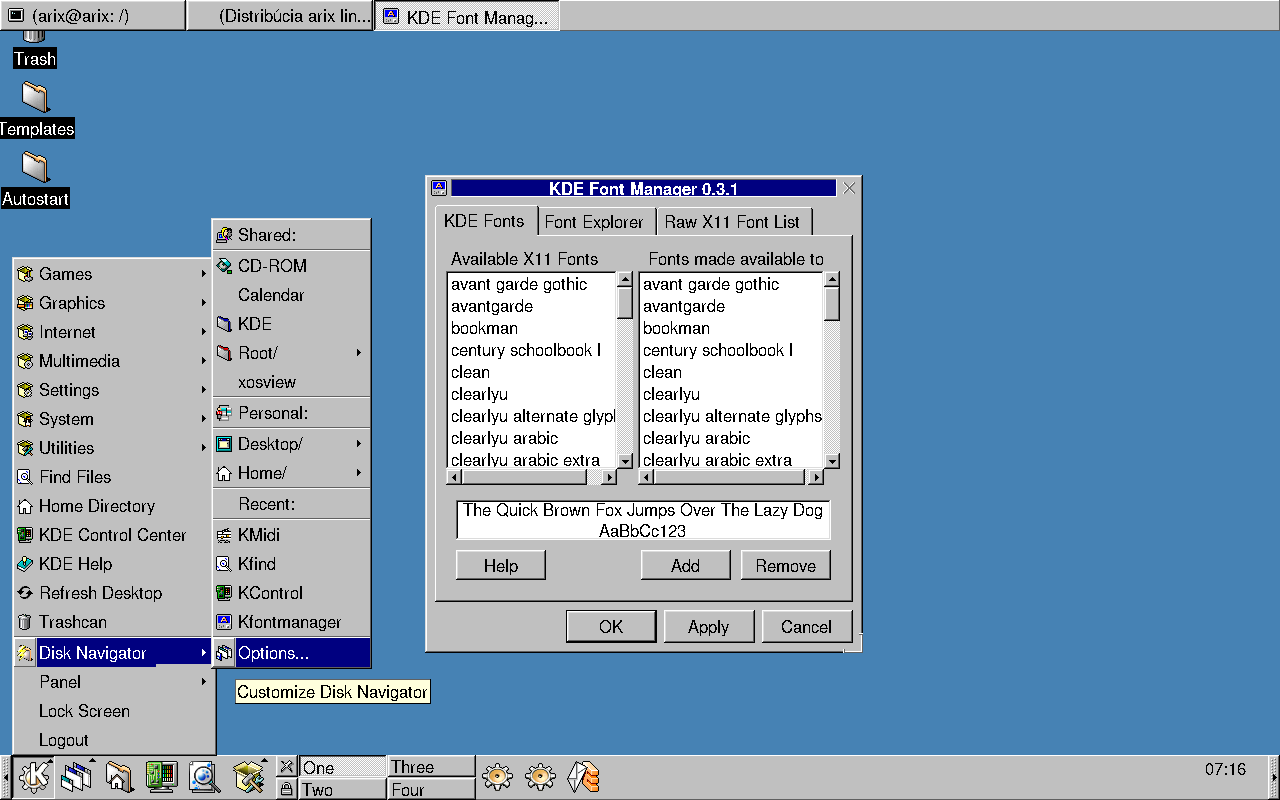Open Home Directory menu entry
Viewport: 1280px width, 800px height.
click(114, 506)
